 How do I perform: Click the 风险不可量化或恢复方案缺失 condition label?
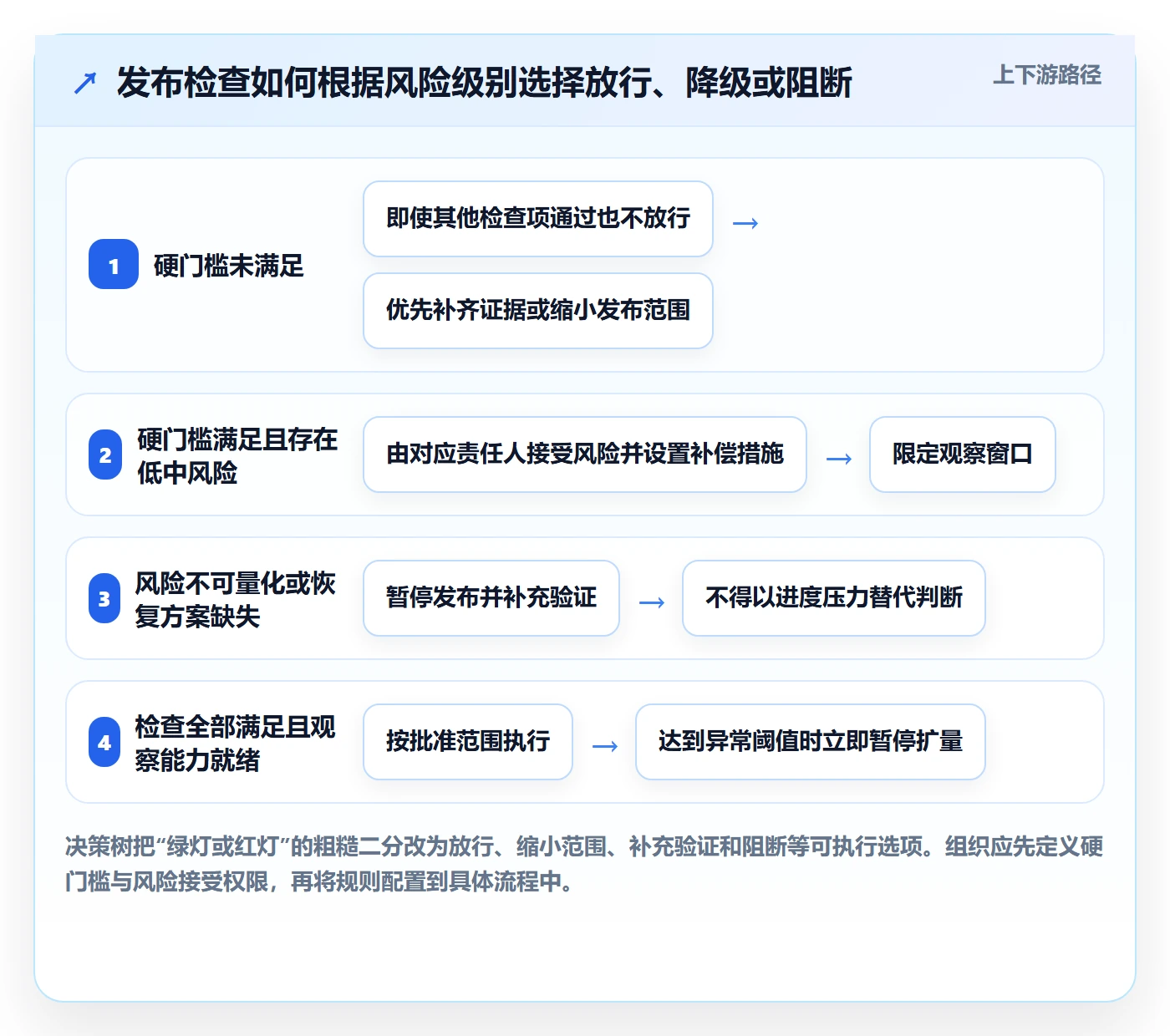(x=236, y=599)
